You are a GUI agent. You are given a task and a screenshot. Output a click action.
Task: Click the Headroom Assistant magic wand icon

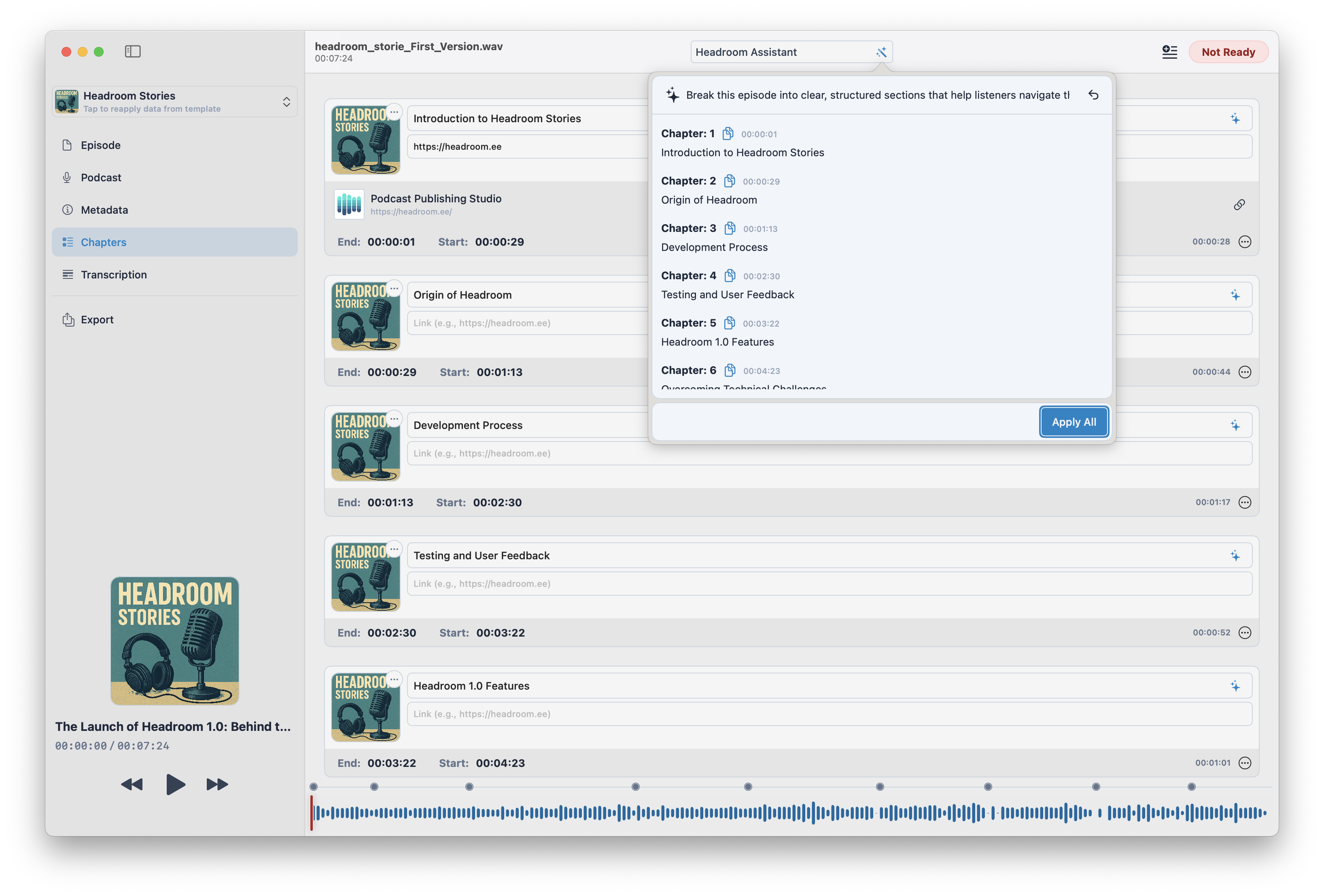pos(881,52)
